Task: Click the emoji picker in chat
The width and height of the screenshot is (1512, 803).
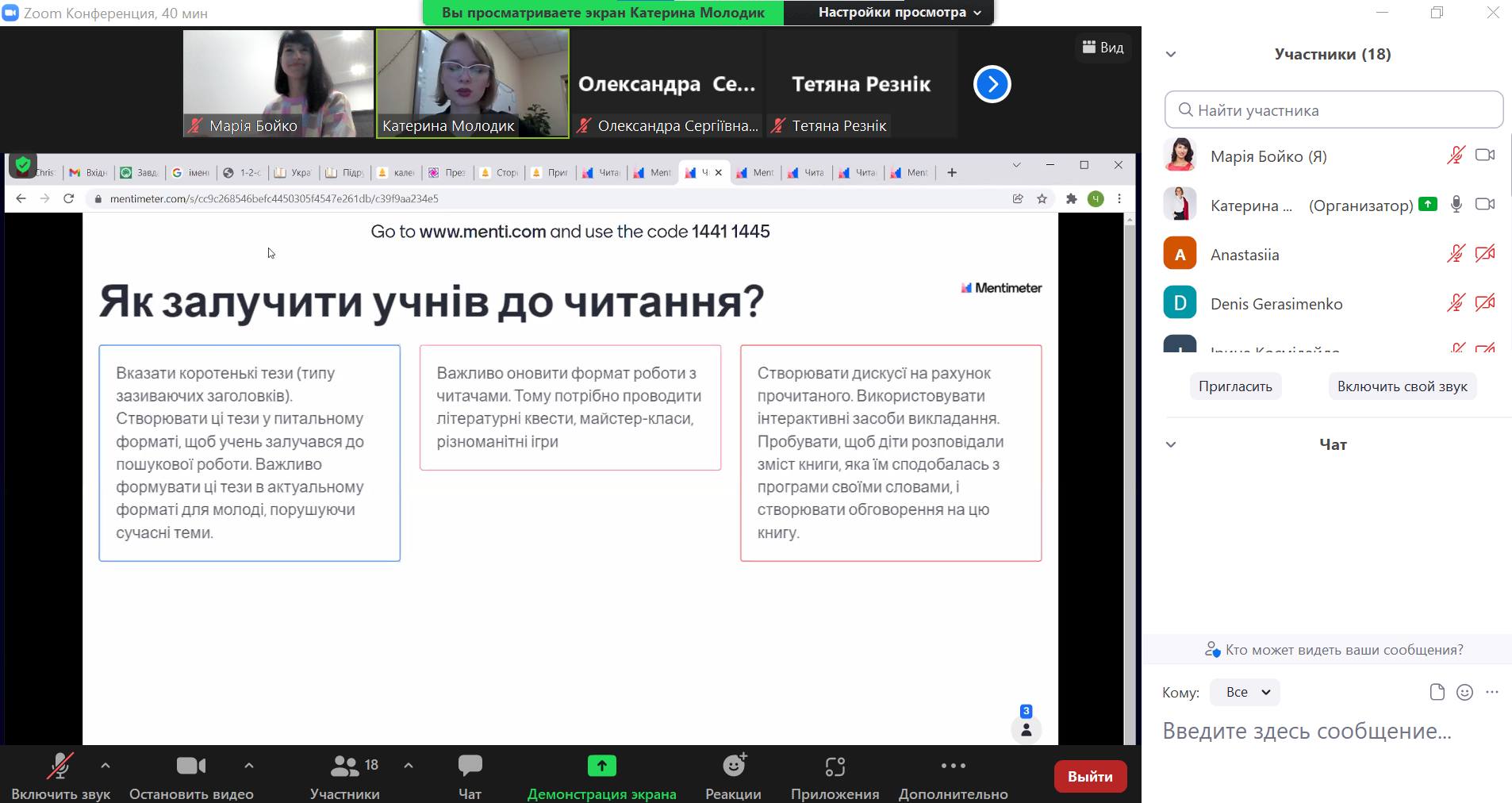Action: [1464, 693]
